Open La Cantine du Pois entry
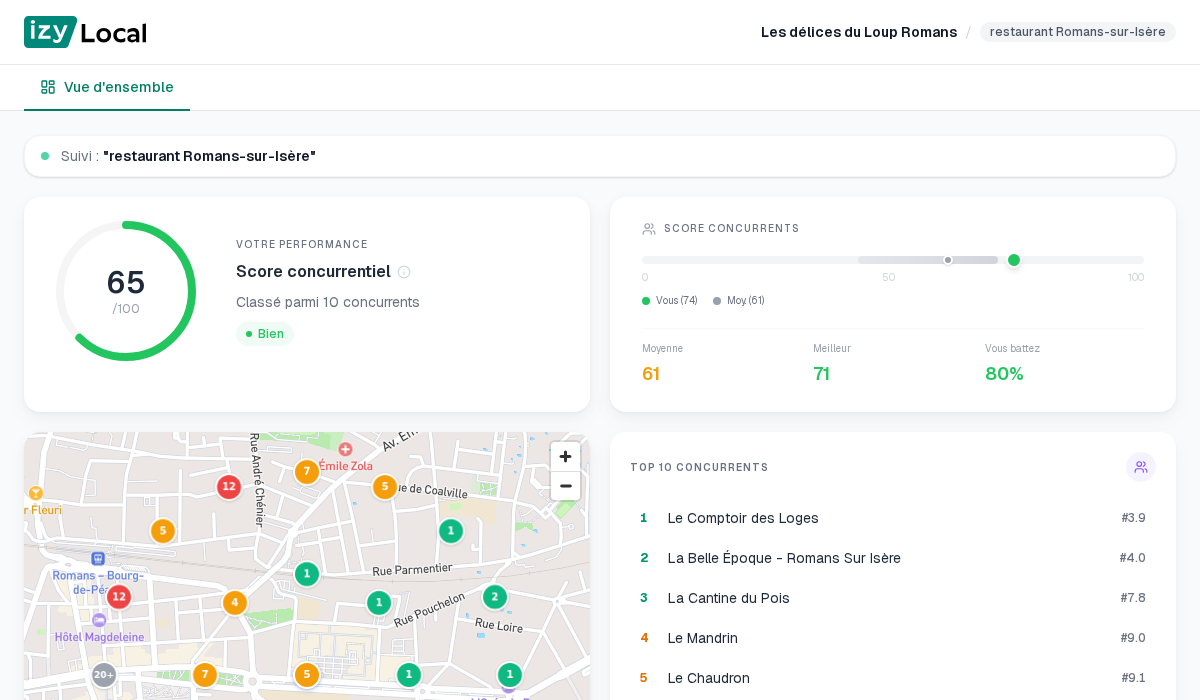Screen dimensions: 1200x700 [729, 598]
